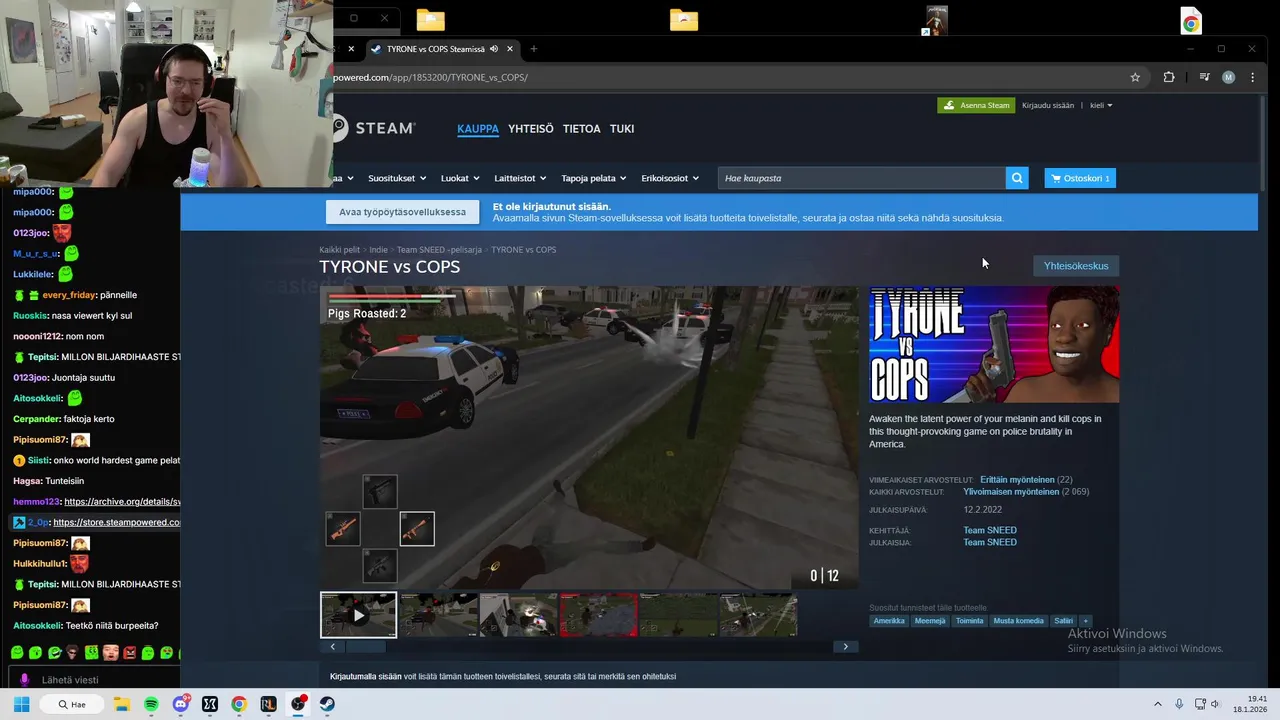Click the thumbnail strip scroll handle
This screenshot has width=1280, height=720.
(x=365, y=647)
